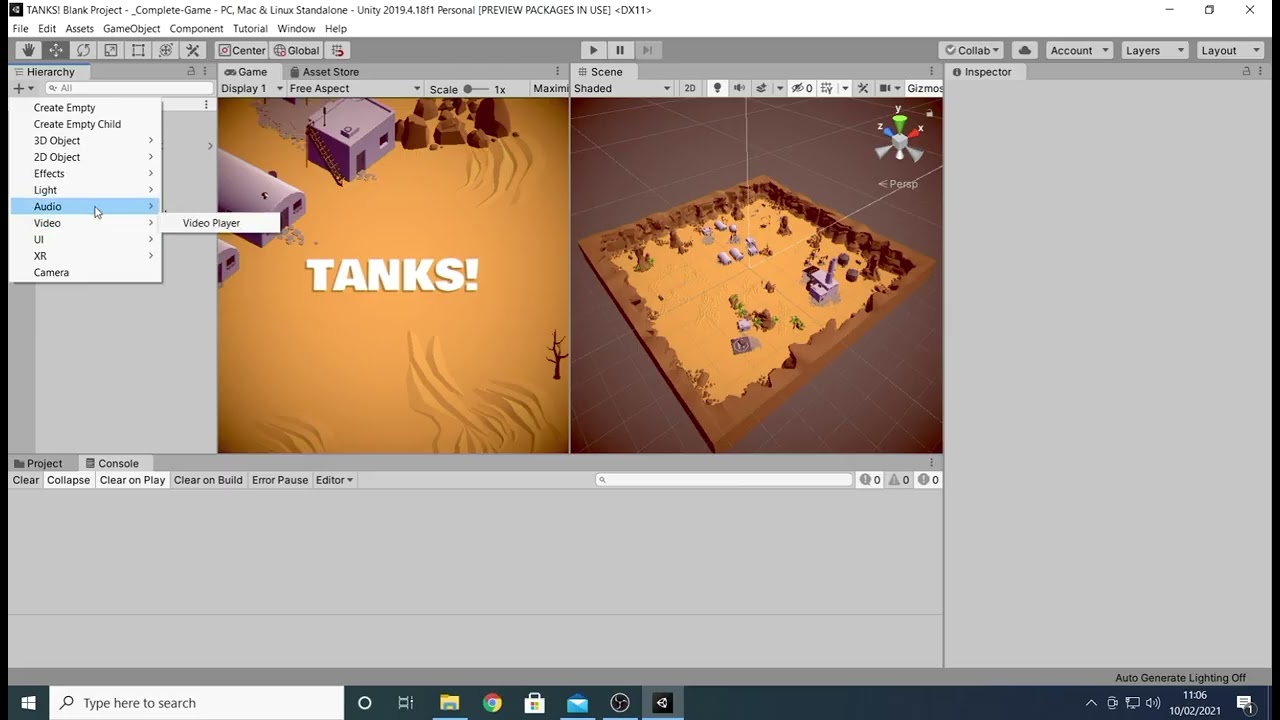Start Play mode
The image size is (1280, 720).
click(593, 50)
